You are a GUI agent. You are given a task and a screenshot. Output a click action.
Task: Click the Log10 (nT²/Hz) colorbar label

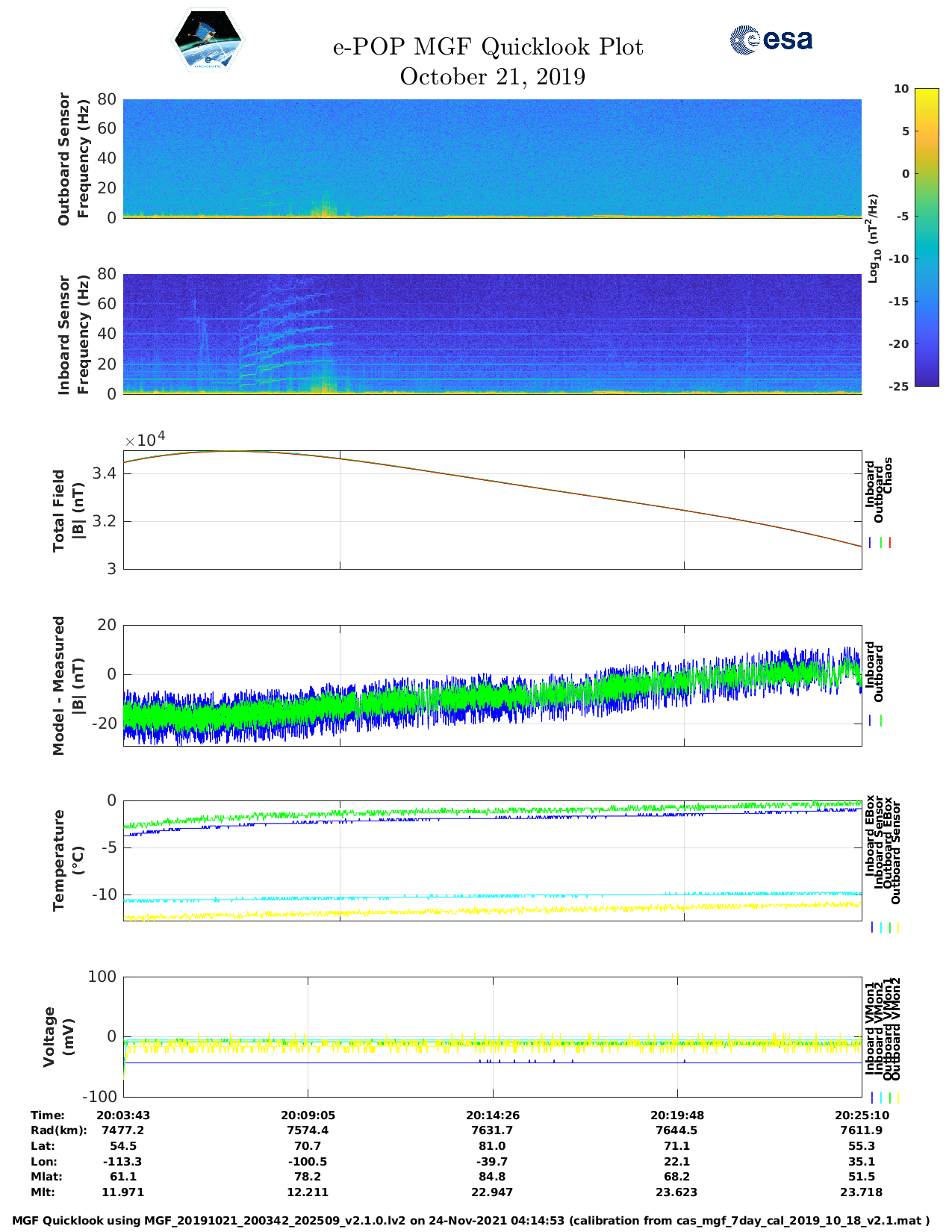click(873, 237)
